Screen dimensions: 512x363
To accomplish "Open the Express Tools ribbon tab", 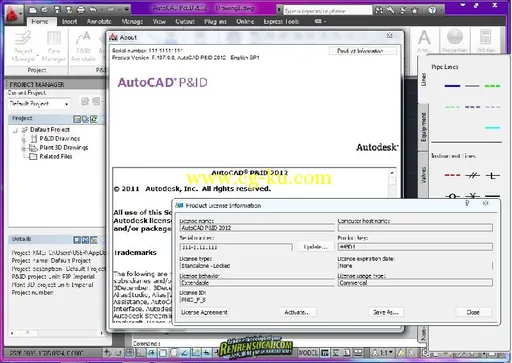I will [281, 21].
